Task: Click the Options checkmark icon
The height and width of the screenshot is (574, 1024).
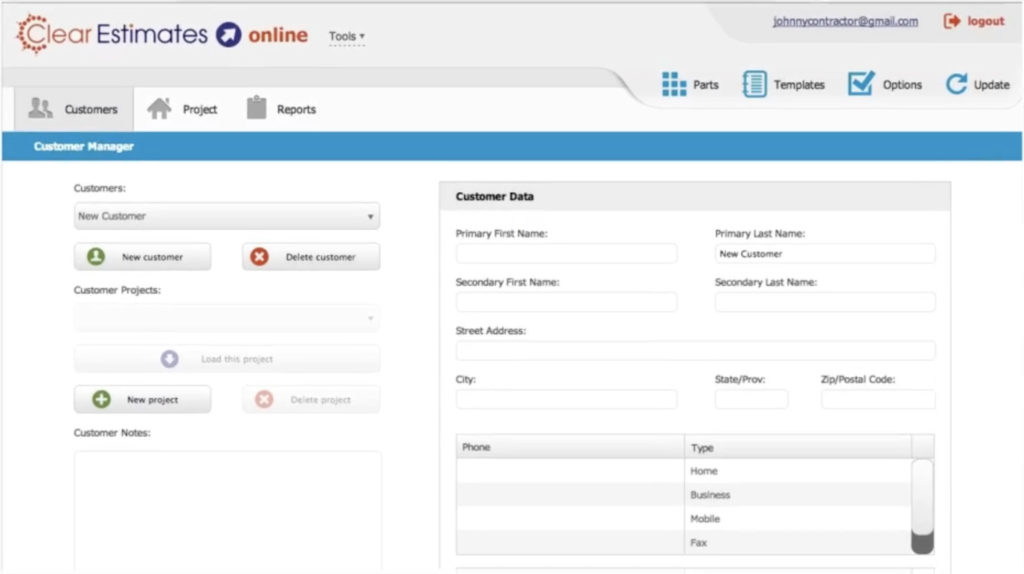Action: pos(860,85)
